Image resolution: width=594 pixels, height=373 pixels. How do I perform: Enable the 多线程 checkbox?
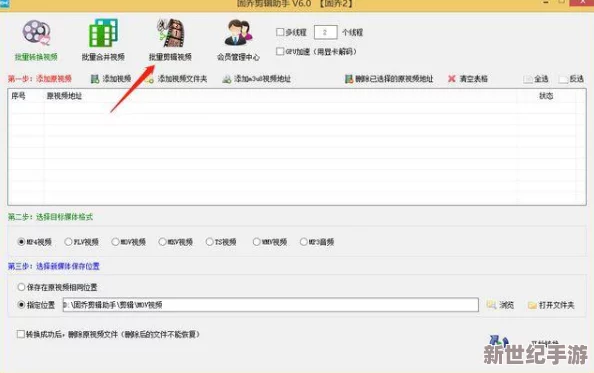280,32
